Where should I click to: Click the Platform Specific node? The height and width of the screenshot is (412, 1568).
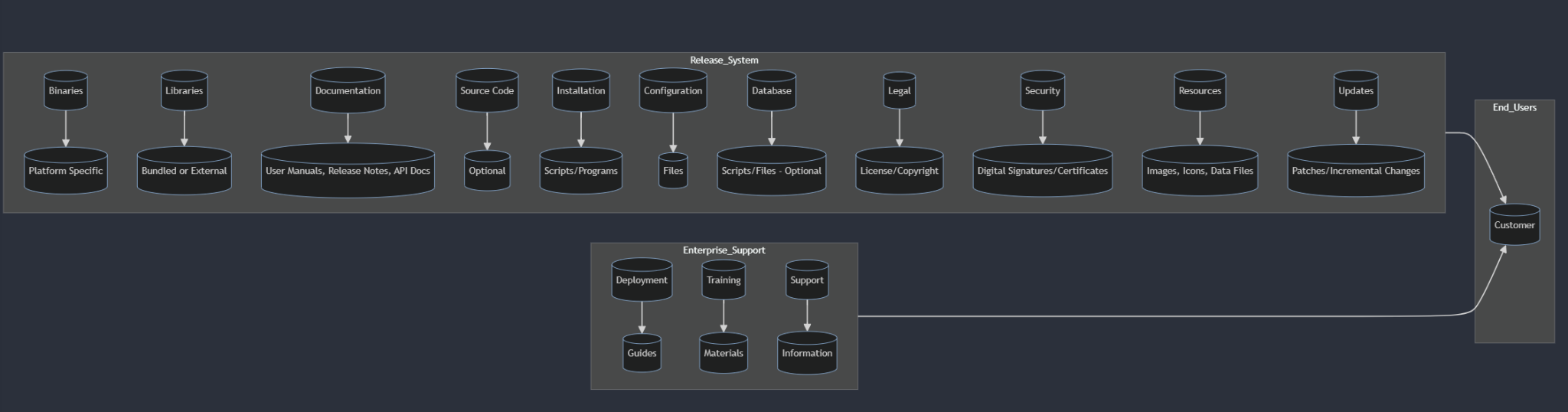[x=66, y=171]
